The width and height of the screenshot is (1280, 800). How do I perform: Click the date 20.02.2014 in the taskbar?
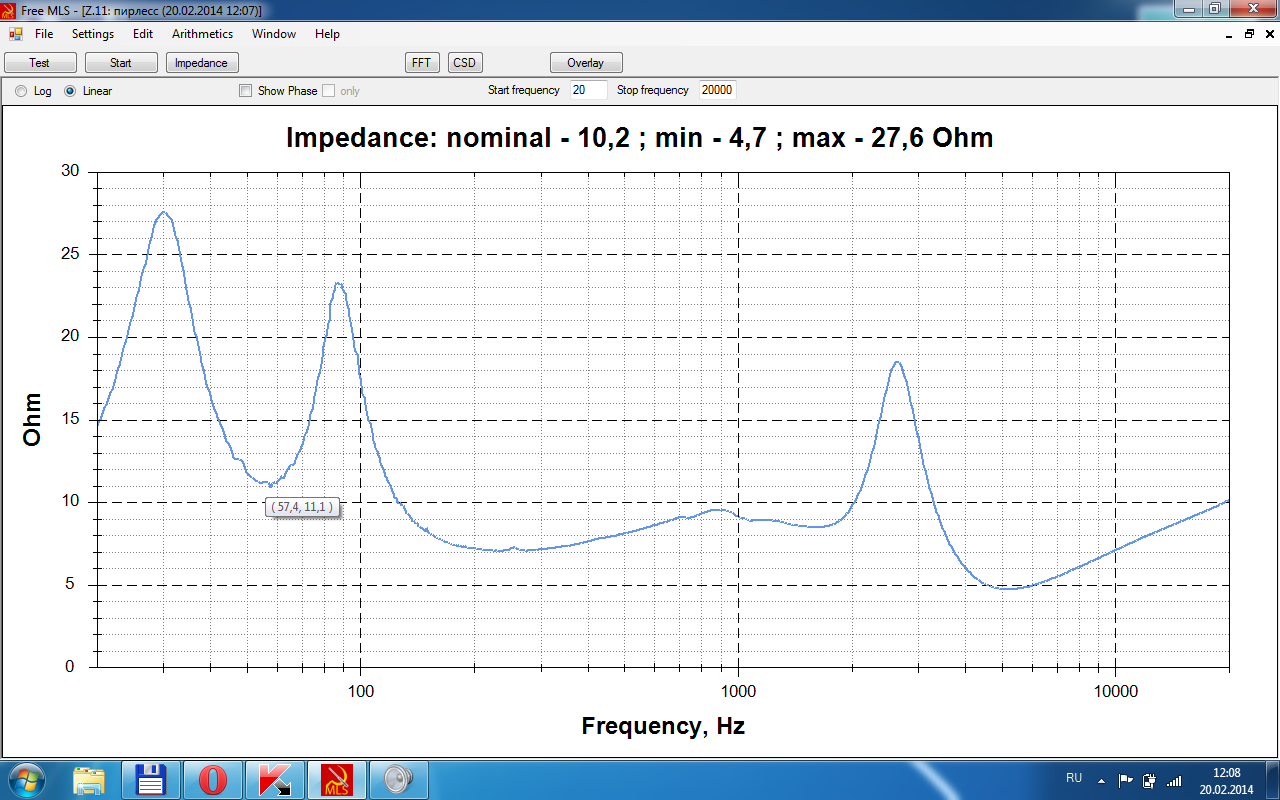pos(1225,789)
